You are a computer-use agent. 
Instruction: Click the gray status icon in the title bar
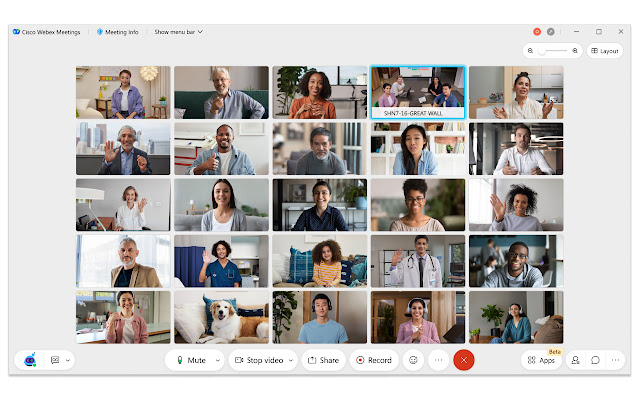(x=551, y=31)
